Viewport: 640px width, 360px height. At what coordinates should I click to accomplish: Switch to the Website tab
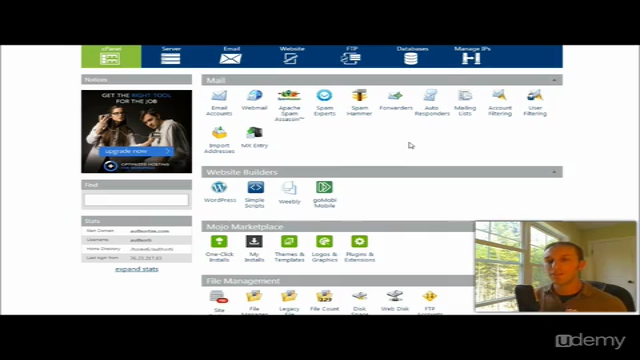click(x=291, y=56)
